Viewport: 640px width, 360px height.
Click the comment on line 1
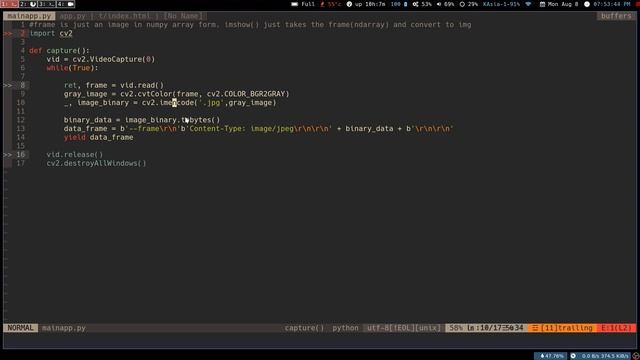click(x=250, y=24)
